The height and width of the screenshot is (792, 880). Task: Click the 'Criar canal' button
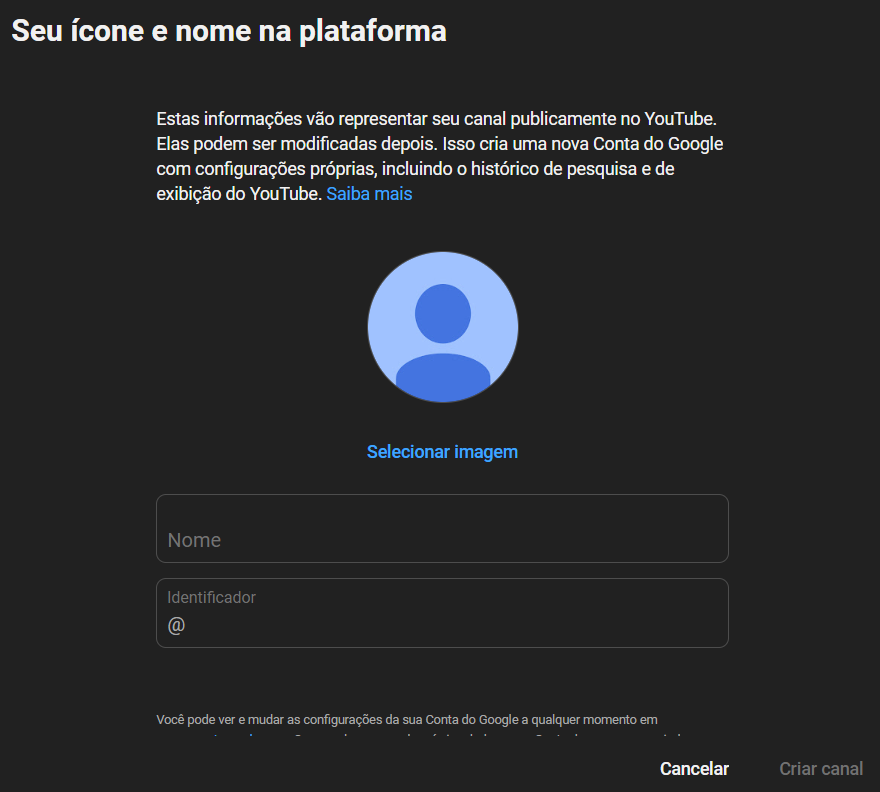pos(820,768)
